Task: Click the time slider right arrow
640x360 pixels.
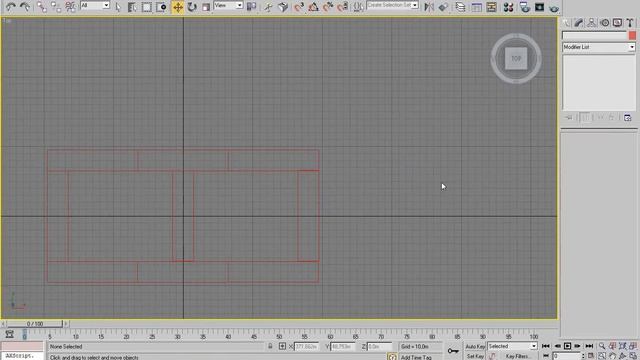Action: coord(66,324)
